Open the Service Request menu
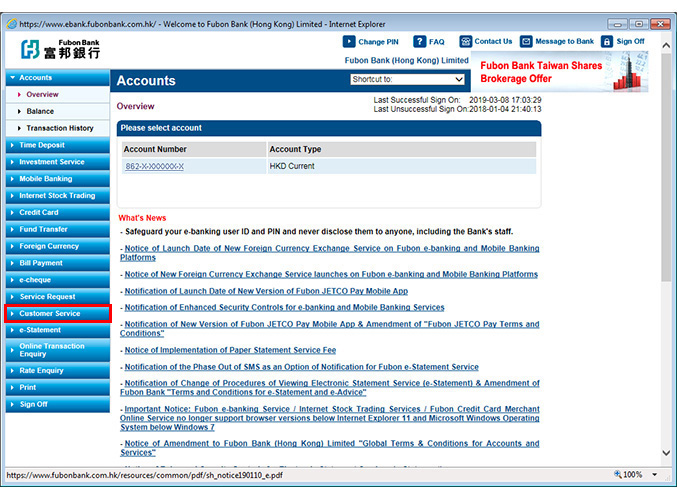The height and width of the screenshot is (500, 677). [x=57, y=297]
